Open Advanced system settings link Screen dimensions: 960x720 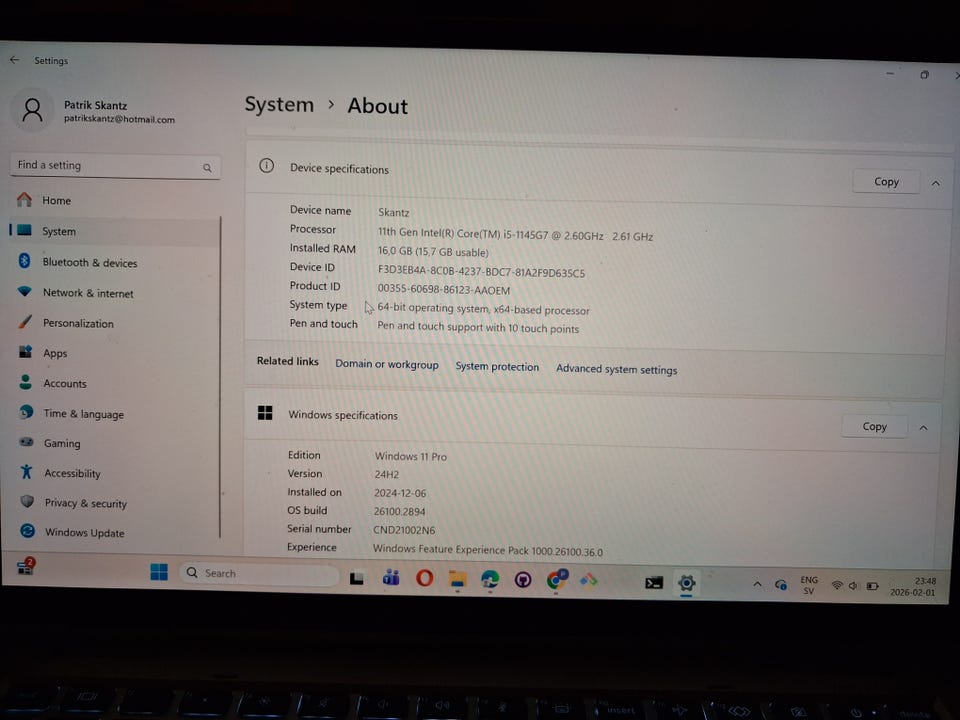[x=617, y=369]
